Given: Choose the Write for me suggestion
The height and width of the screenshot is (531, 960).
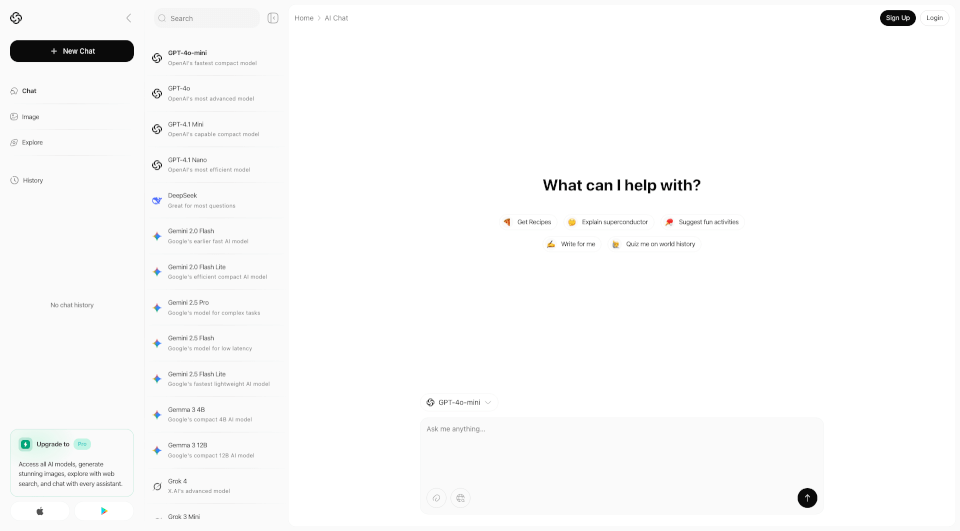Looking at the screenshot, I should (571, 244).
